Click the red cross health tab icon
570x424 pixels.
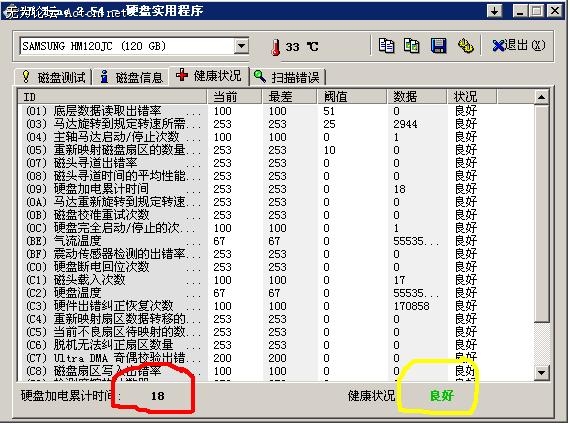pyautogui.click(x=182, y=75)
